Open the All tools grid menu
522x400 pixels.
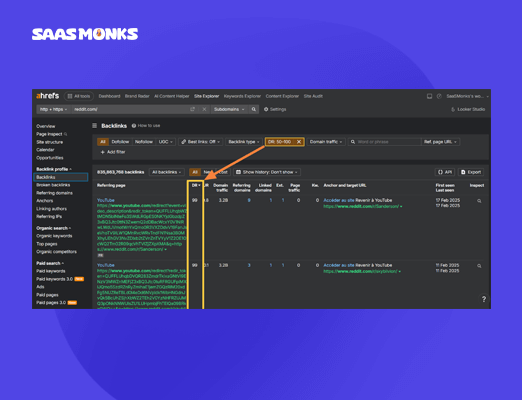[x=79, y=96]
